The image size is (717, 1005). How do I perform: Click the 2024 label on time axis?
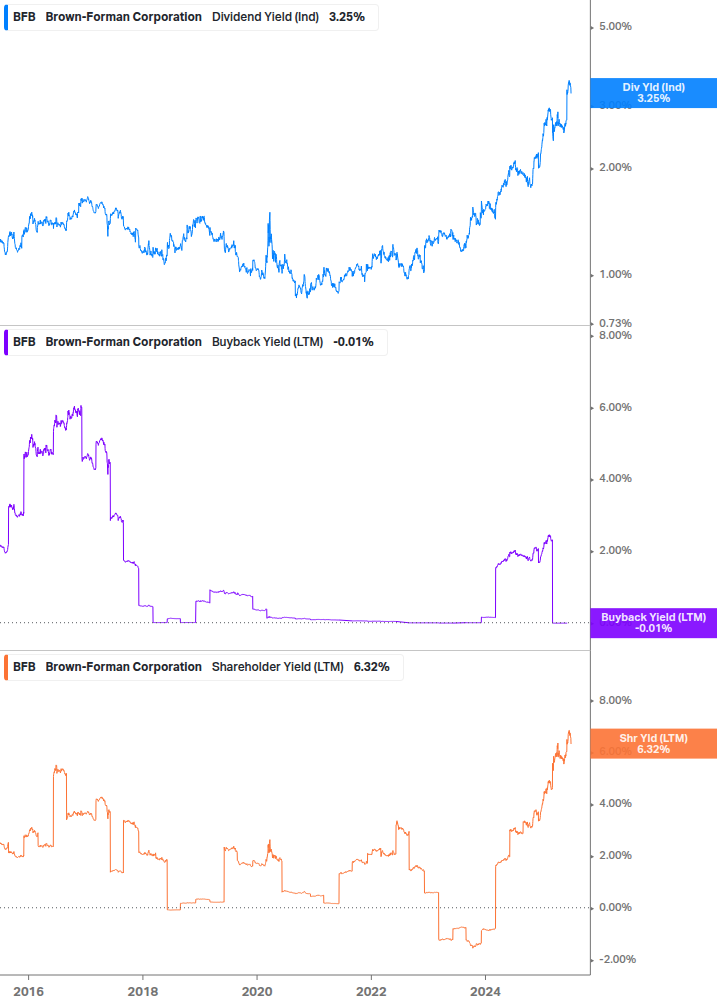pyautogui.click(x=485, y=992)
